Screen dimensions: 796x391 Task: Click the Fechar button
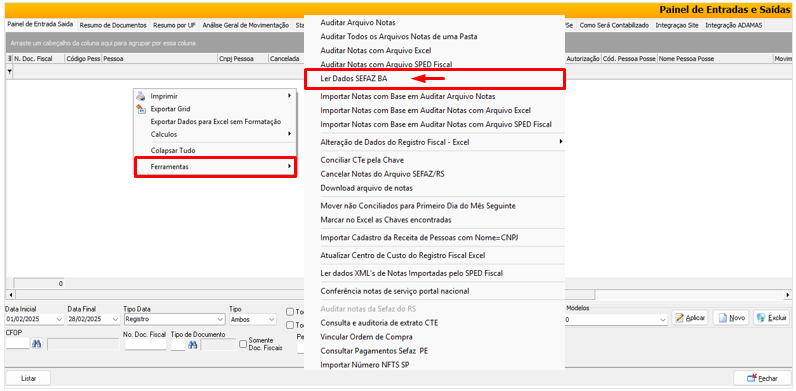762,378
